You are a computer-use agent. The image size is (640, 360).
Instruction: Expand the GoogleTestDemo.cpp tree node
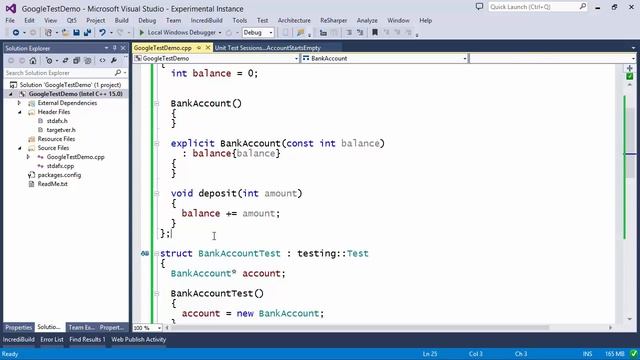pos(28,157)
